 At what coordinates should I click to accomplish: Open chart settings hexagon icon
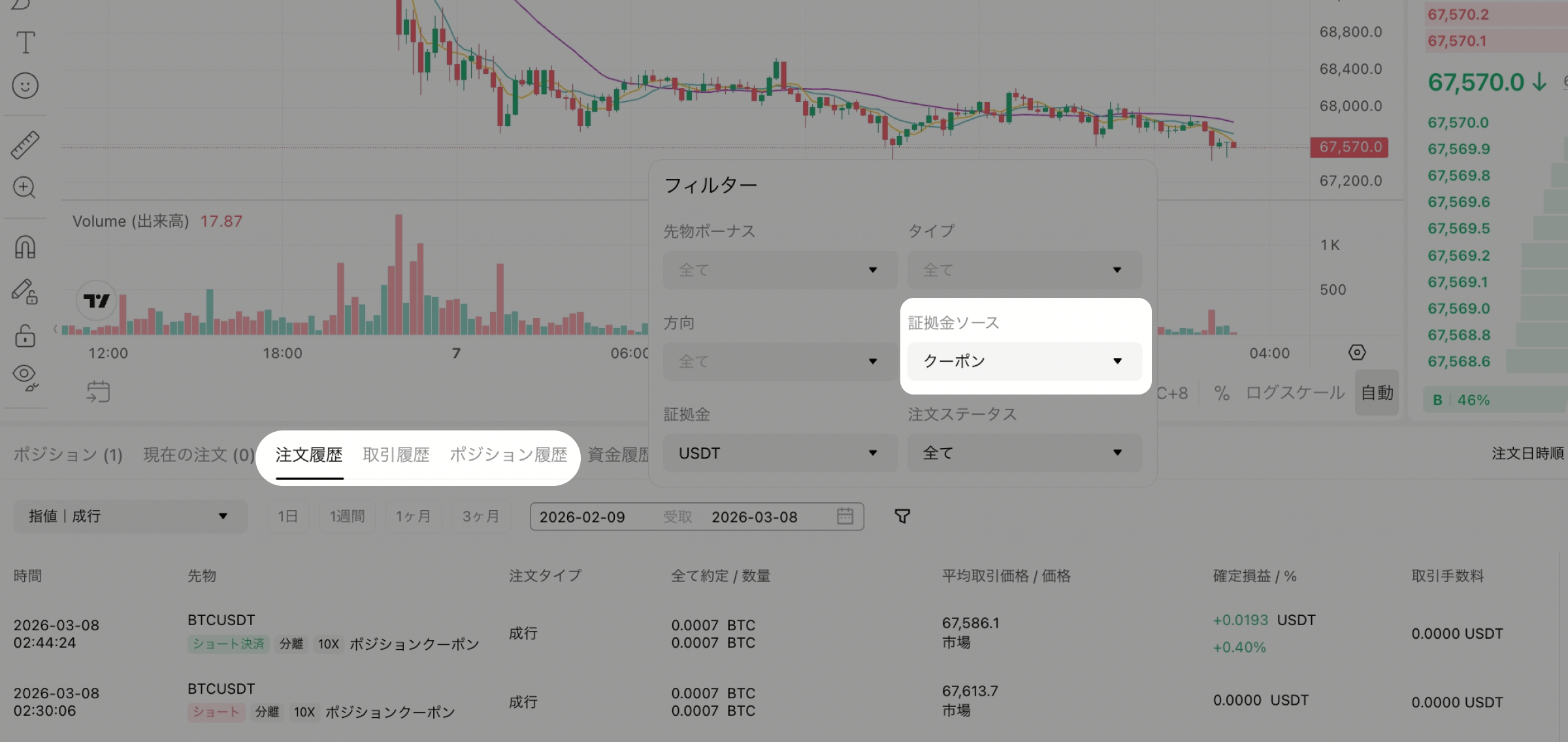click(1357, 353)
